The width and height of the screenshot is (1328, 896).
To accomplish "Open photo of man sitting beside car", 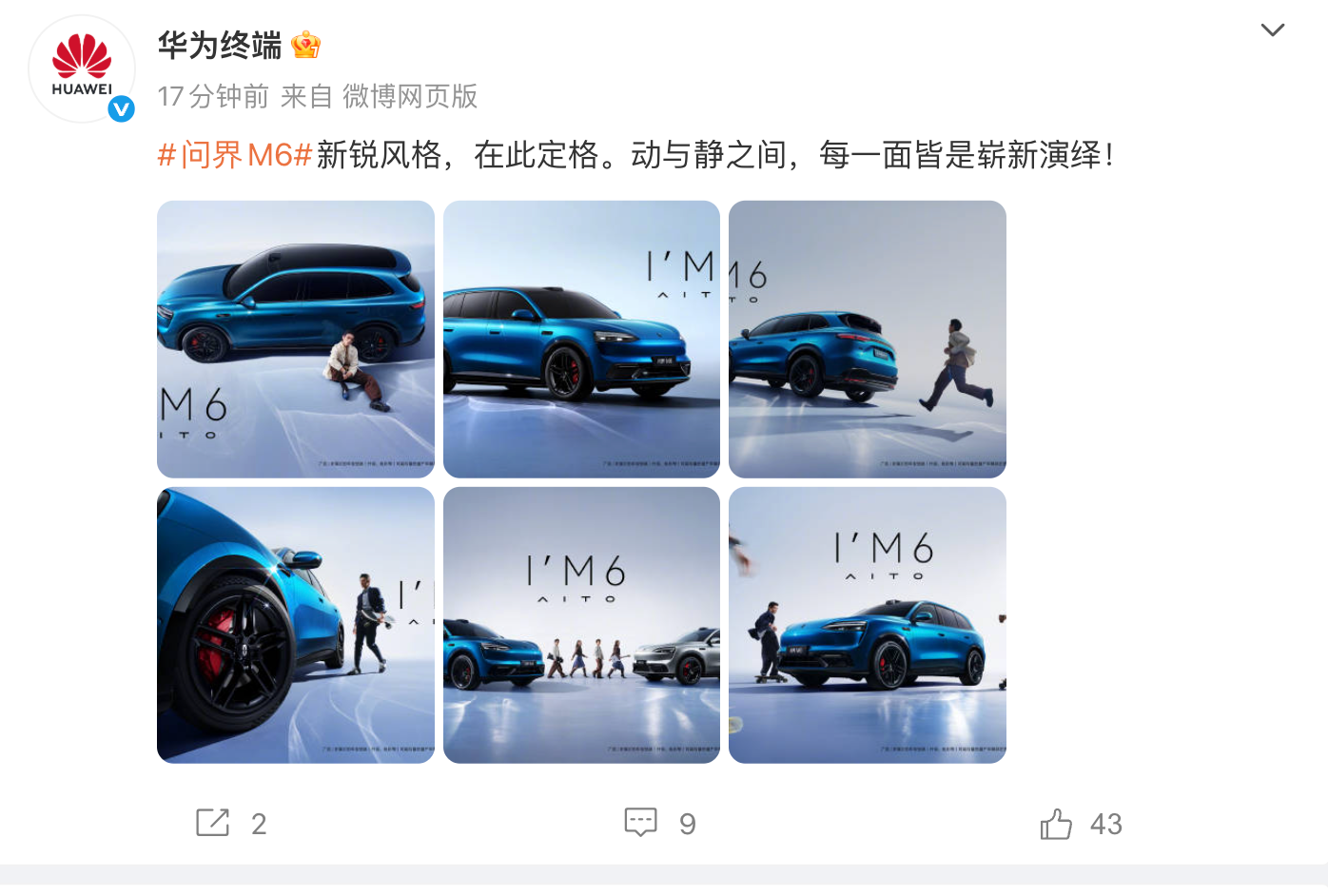I will pyautogui.click(x=296, y=340).
